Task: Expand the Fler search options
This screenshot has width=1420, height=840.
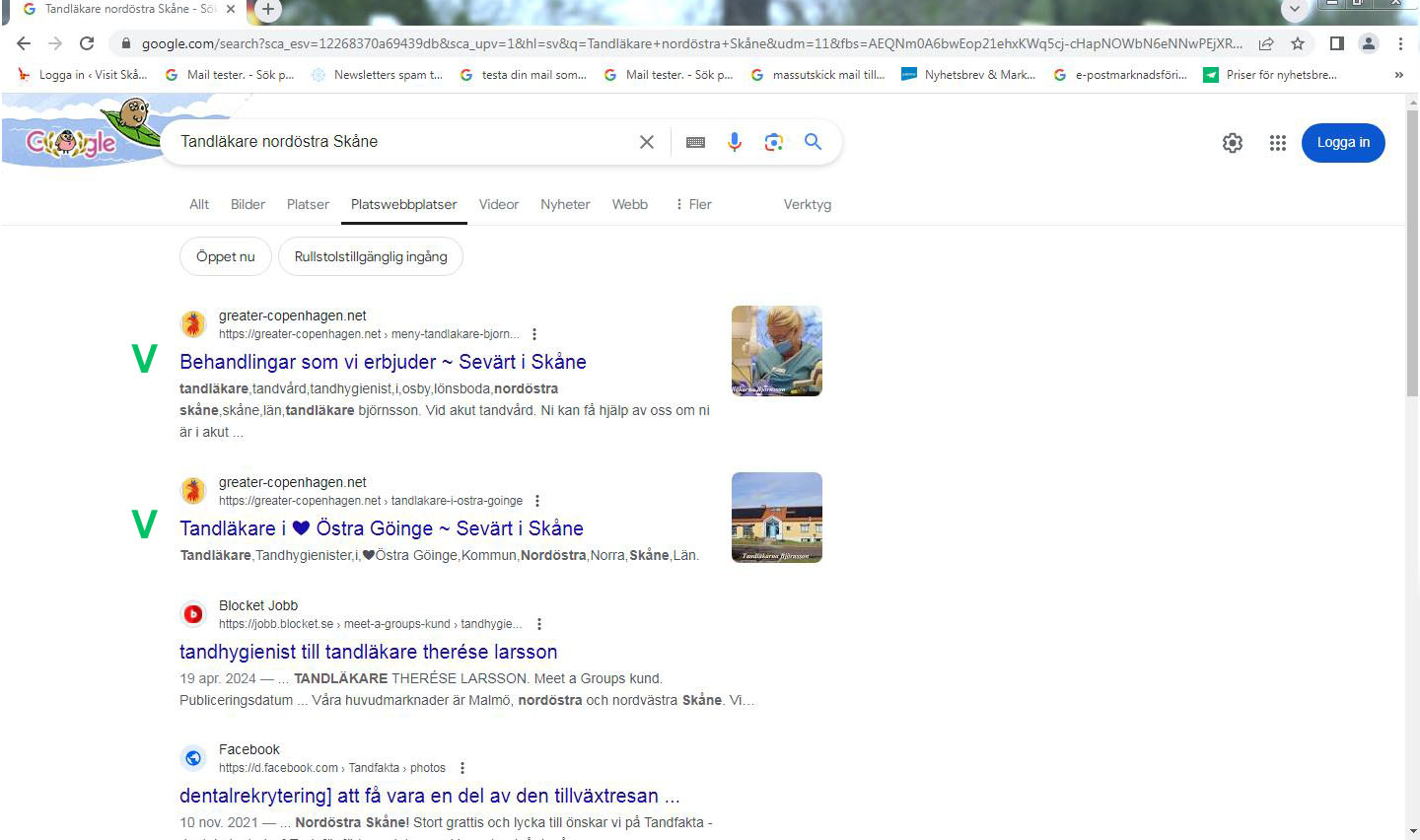Action: coord(693,204)
